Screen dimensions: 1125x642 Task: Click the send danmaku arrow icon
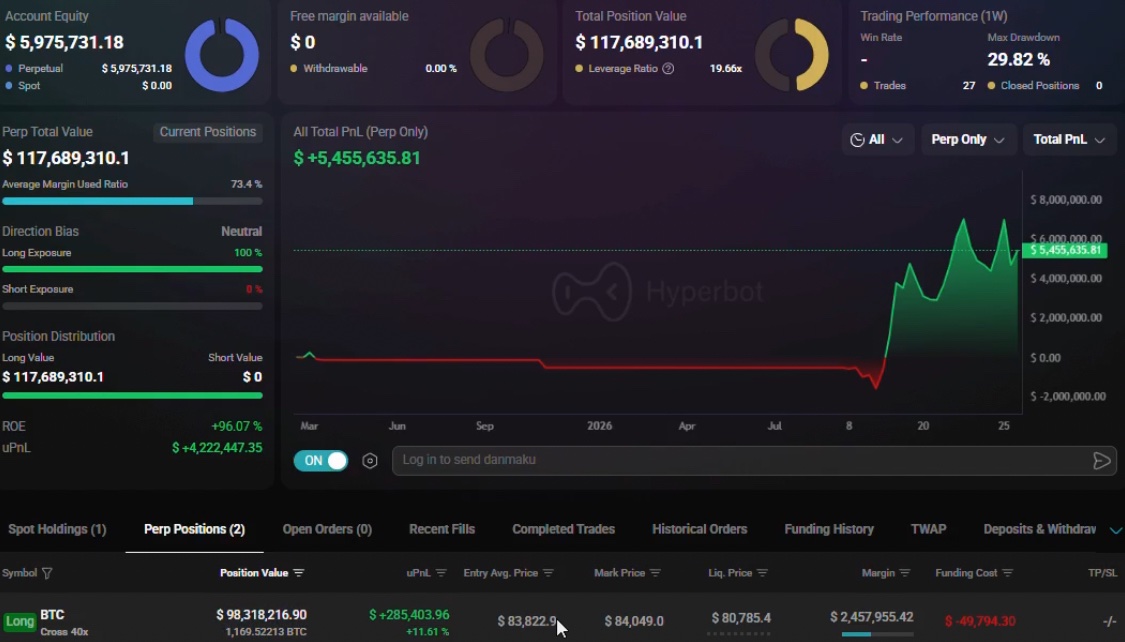click(x=1101, y=461)
